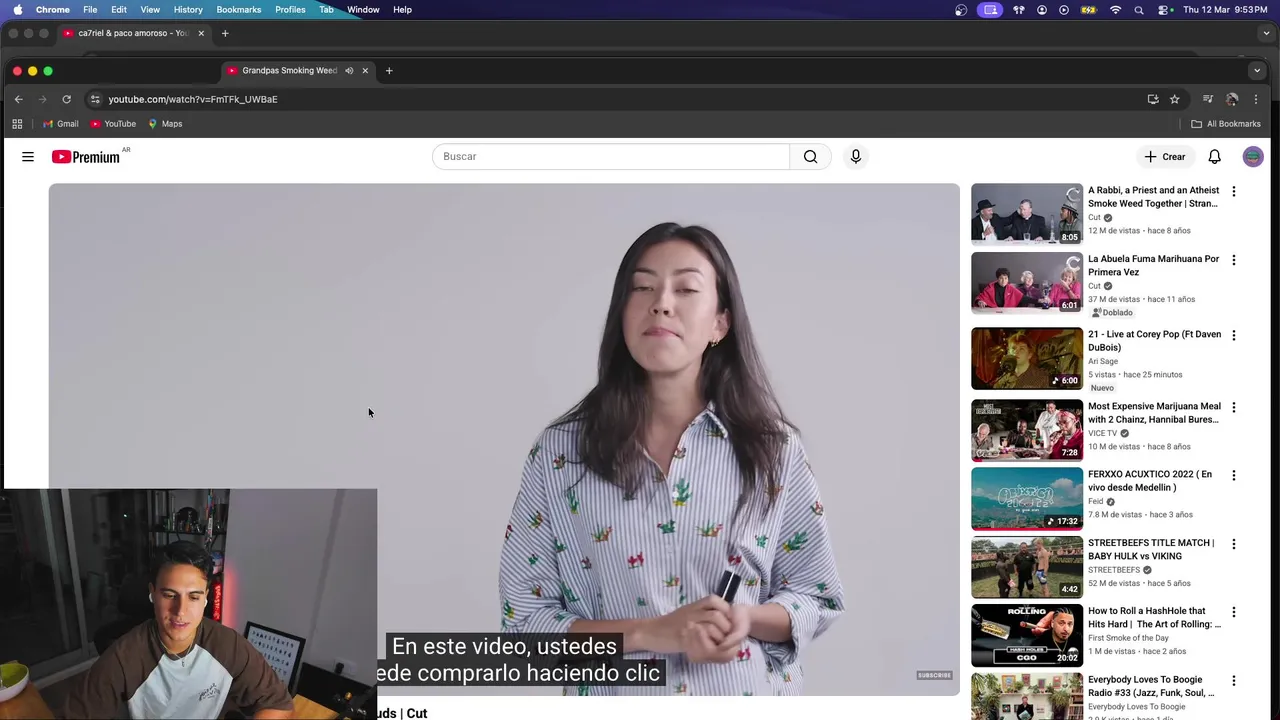The width and height of the screenshot is (1280, 720).
Task: Open the Window menu
Action: [x=363, y=10]
